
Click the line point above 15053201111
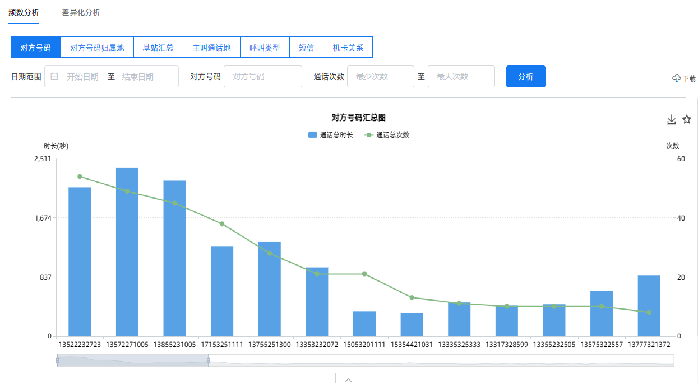click(x=365, y=274)
